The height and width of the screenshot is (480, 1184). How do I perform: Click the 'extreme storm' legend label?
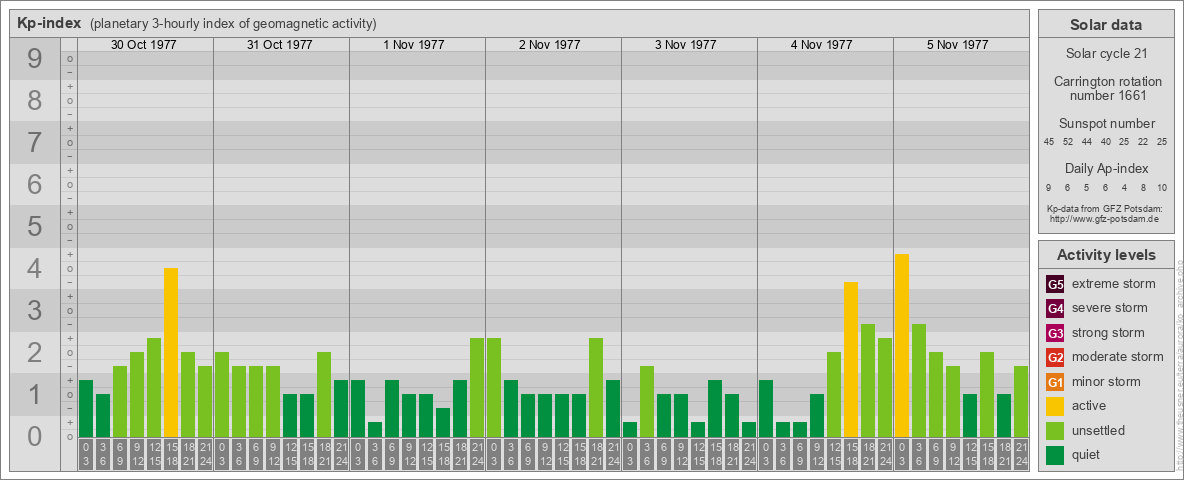[1114, 284]
